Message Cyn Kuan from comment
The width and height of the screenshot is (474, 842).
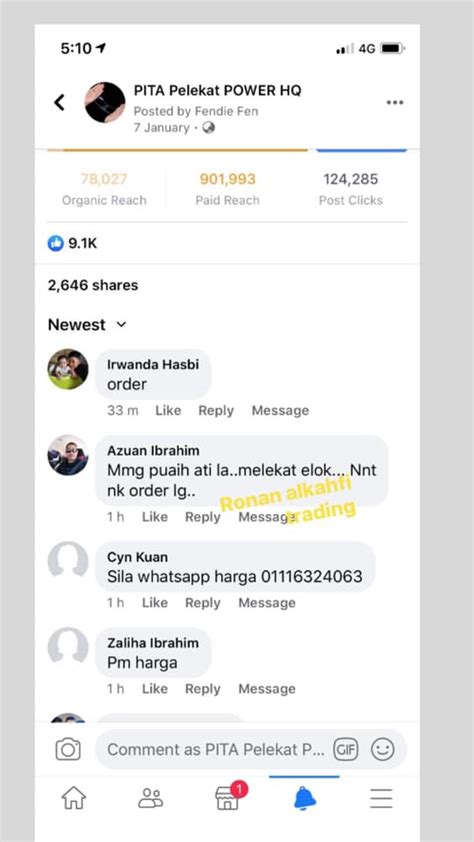pos(267,603)
